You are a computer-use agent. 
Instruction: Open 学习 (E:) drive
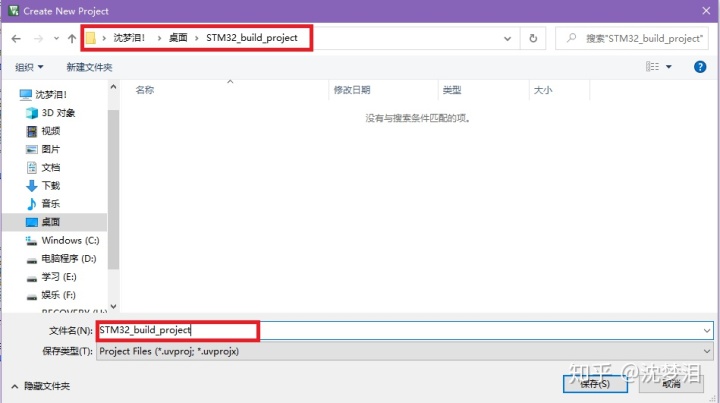click(51, 277)
